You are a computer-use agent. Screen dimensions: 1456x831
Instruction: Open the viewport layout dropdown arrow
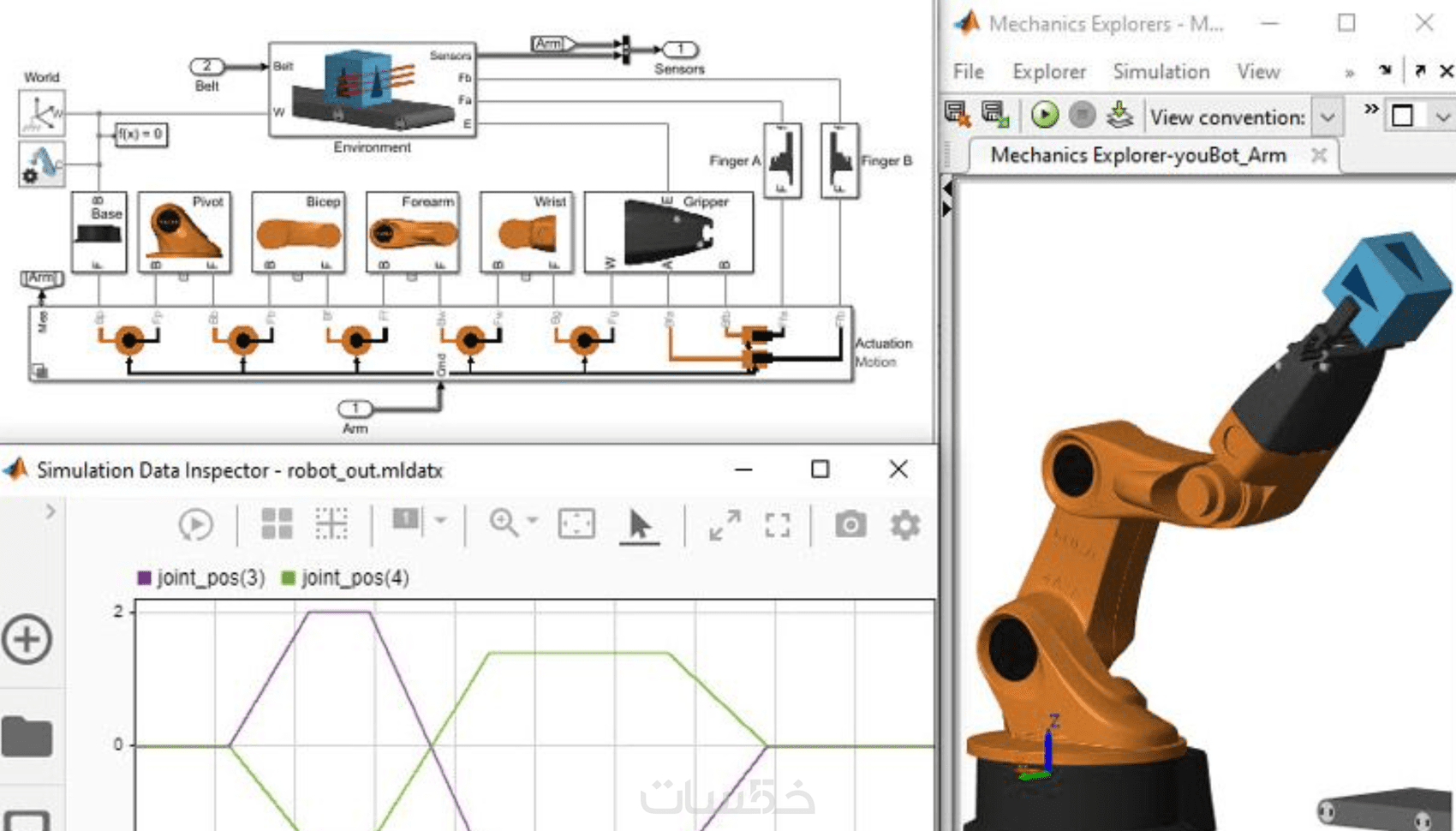point(1443,117)
